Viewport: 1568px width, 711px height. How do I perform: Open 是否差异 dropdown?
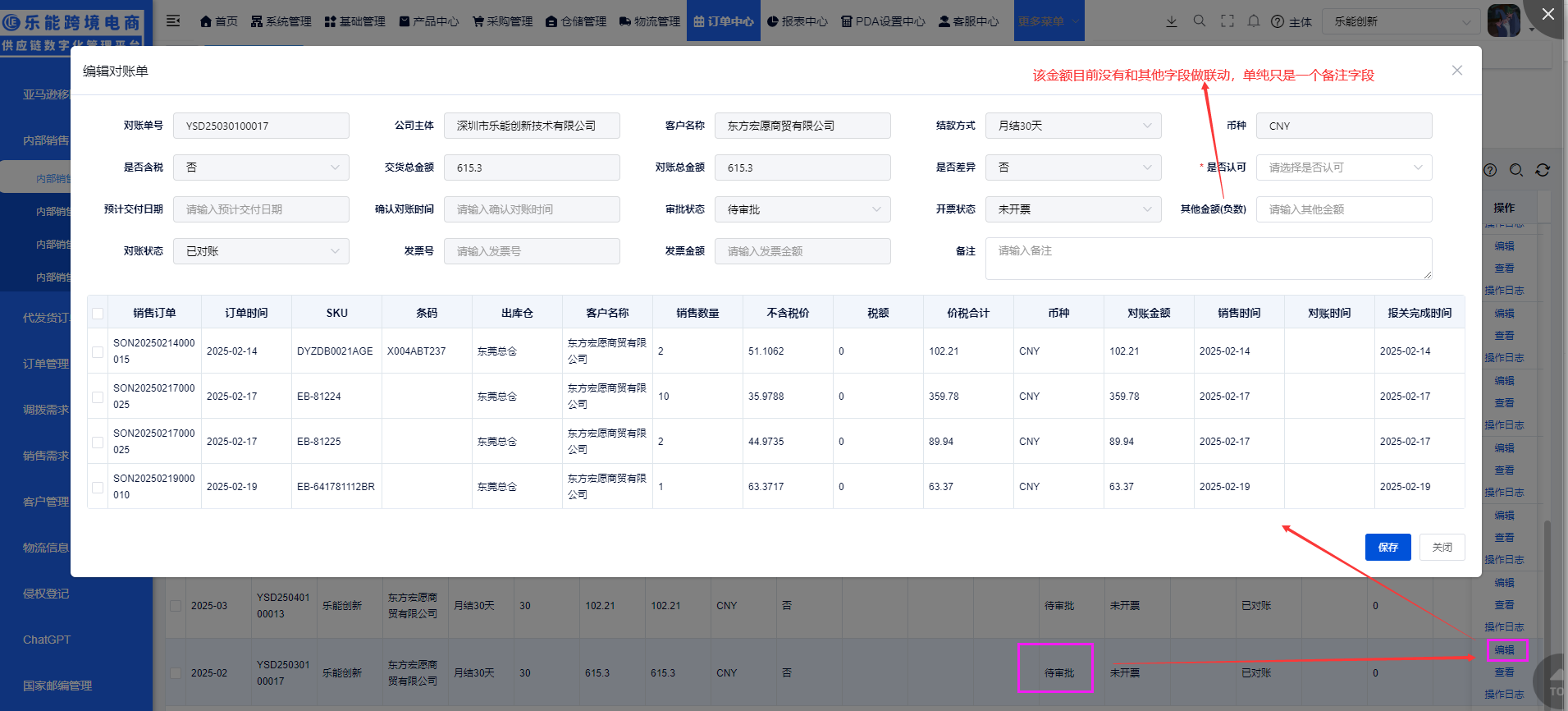[x=1073, y=167]
